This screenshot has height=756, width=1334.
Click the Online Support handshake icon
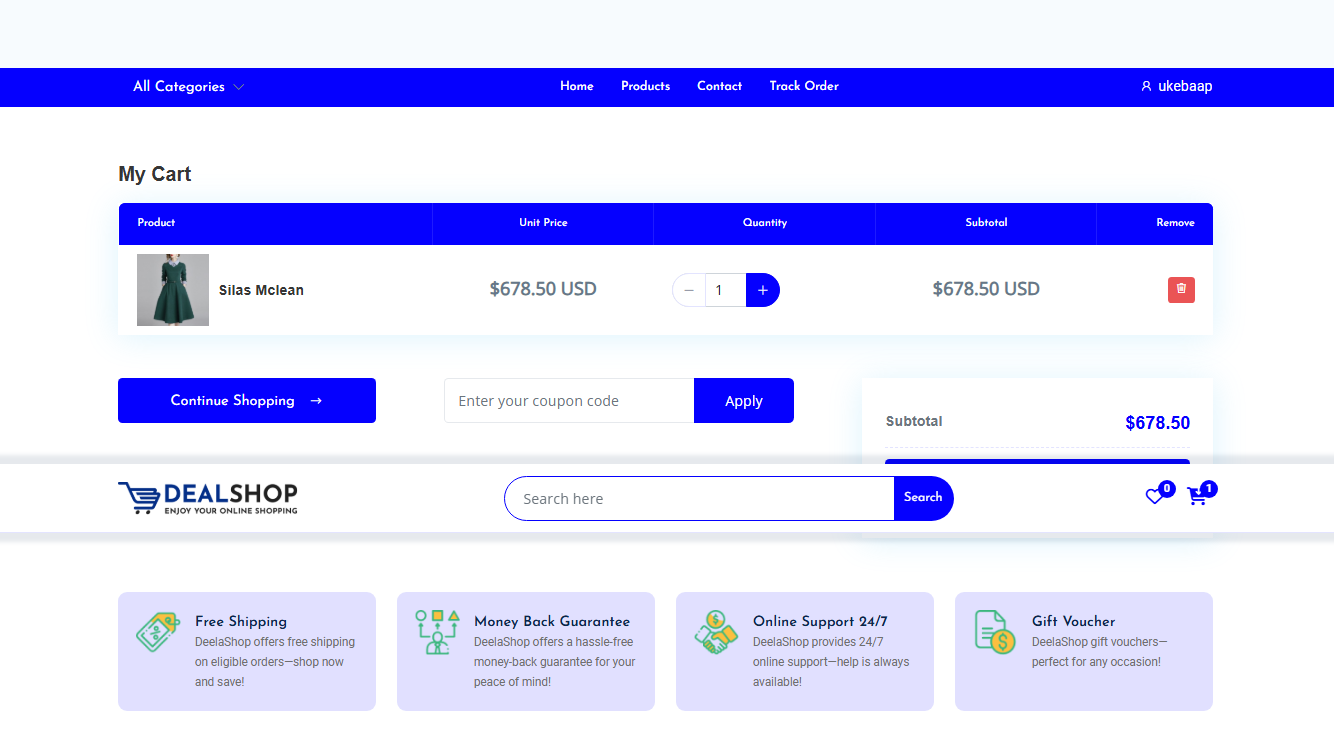[715, 632]
